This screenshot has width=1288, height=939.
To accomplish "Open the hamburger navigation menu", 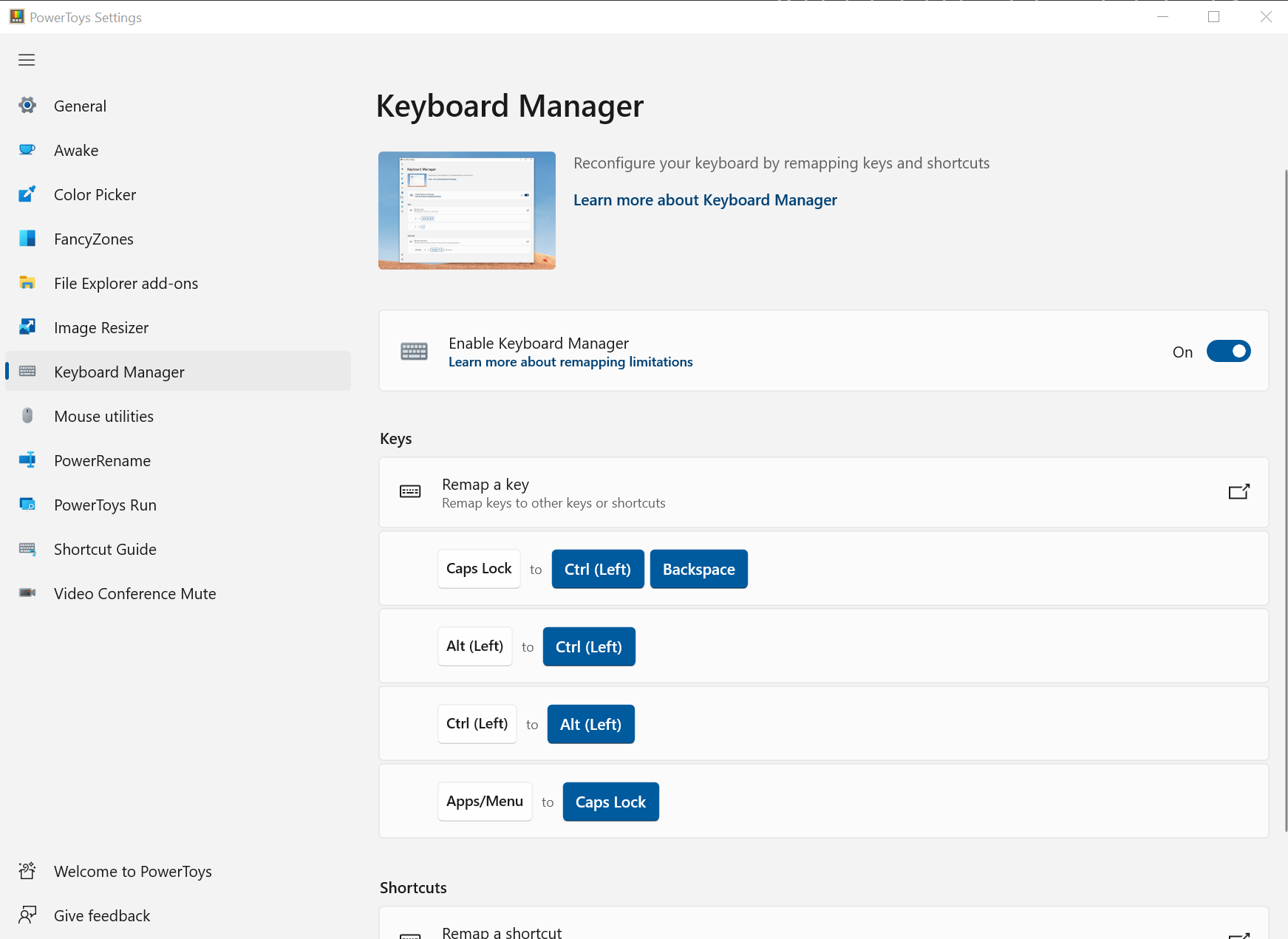I will coord(27,60).
